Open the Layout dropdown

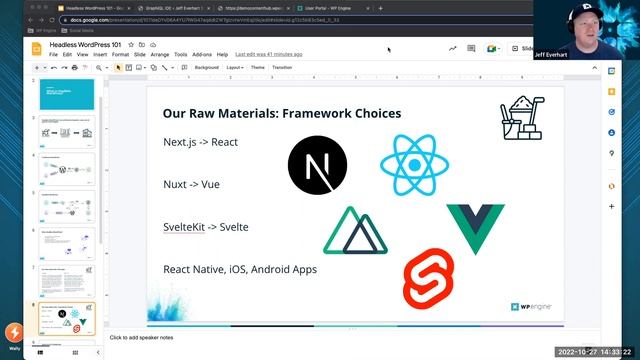coord(235,67)
